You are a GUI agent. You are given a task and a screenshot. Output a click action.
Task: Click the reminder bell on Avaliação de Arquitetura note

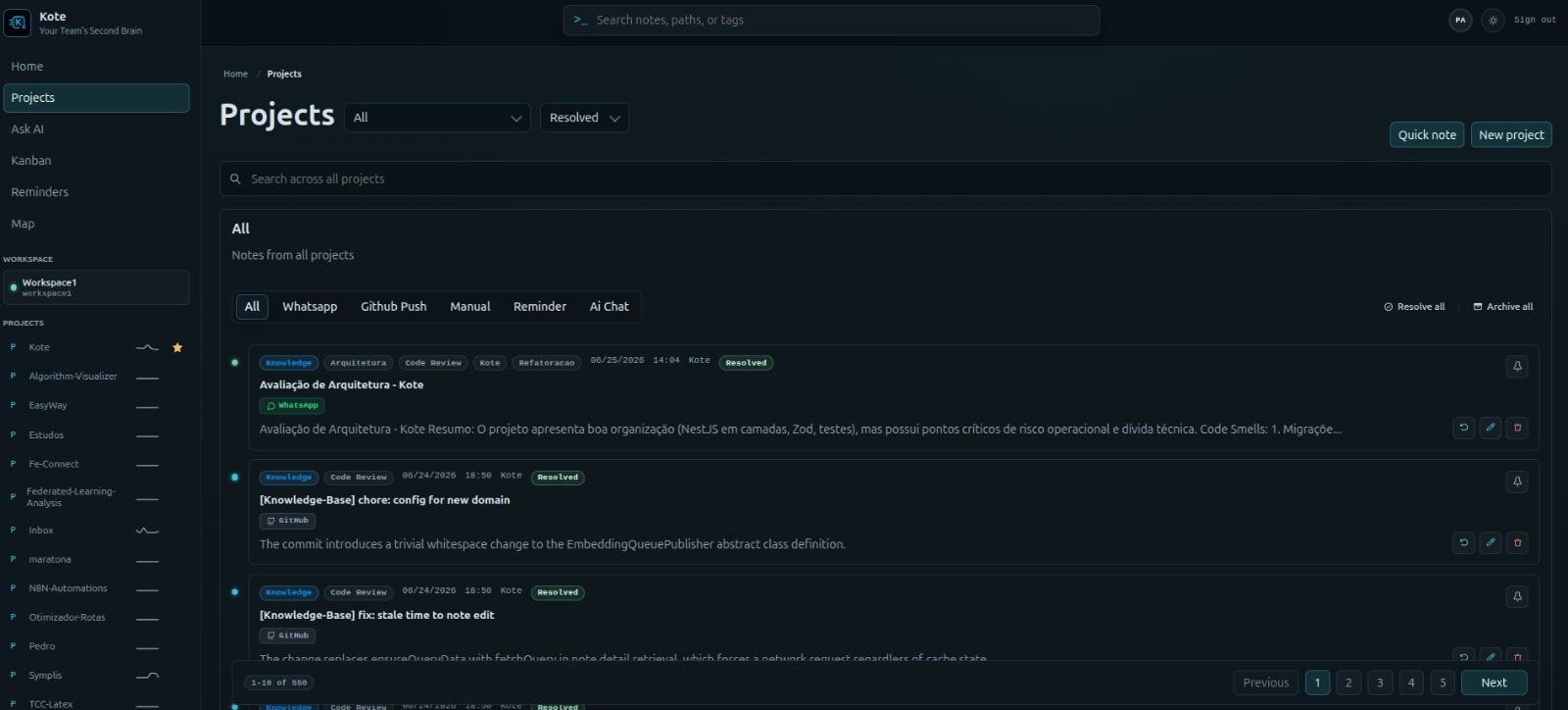[1517, 366]
